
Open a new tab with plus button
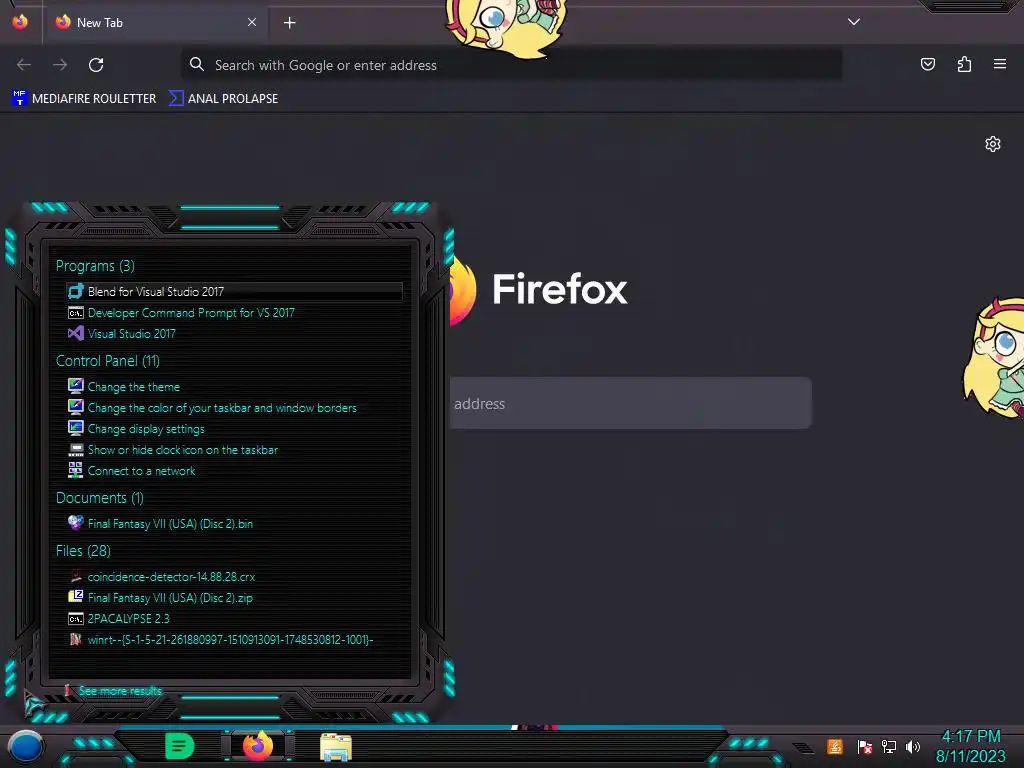[289, 23]
